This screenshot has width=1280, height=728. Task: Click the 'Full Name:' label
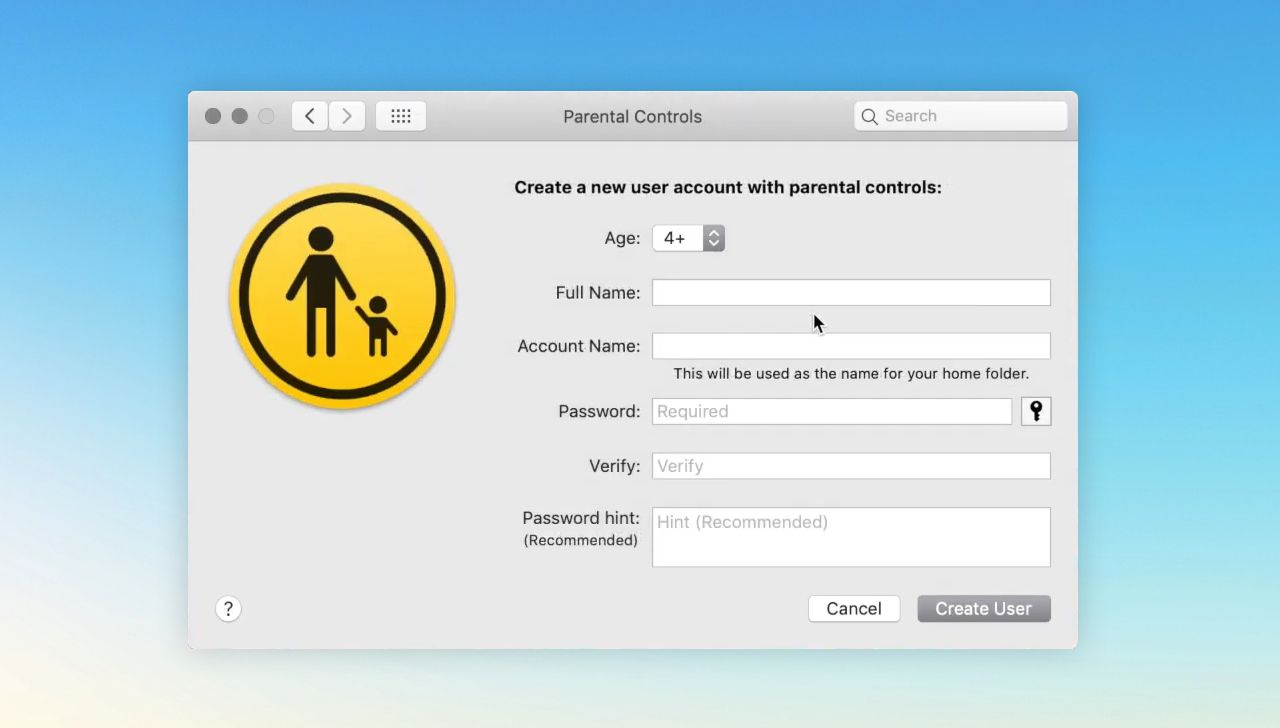(598, 293)
